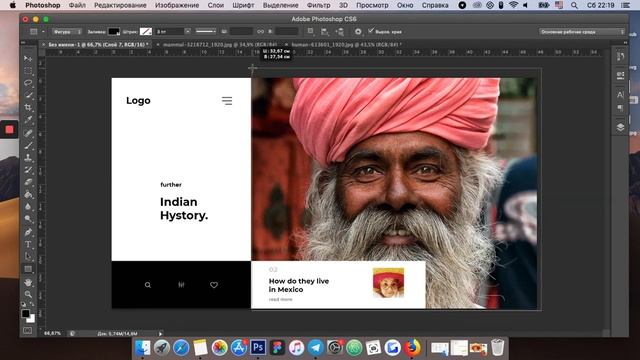Viewport: 640px width, 360px height.
Task: Click the fill color swatch in options bar
Action: tap(113, 31)
